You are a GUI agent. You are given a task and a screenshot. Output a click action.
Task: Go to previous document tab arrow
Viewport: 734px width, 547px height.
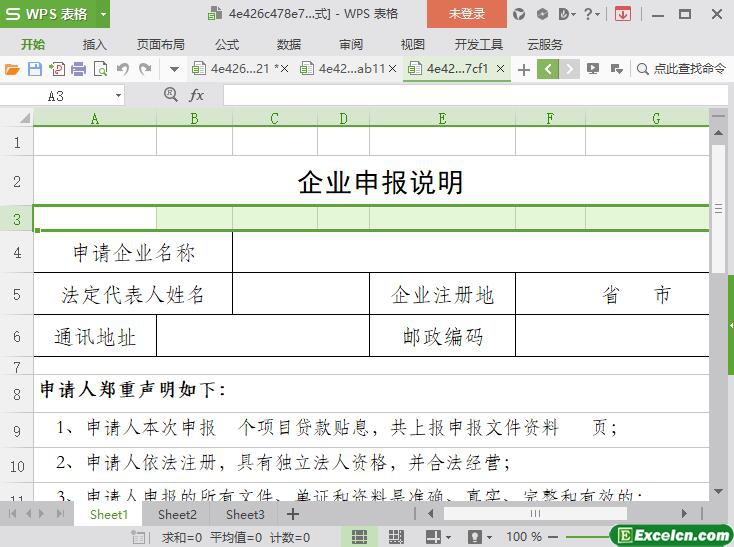click(548, 69)
